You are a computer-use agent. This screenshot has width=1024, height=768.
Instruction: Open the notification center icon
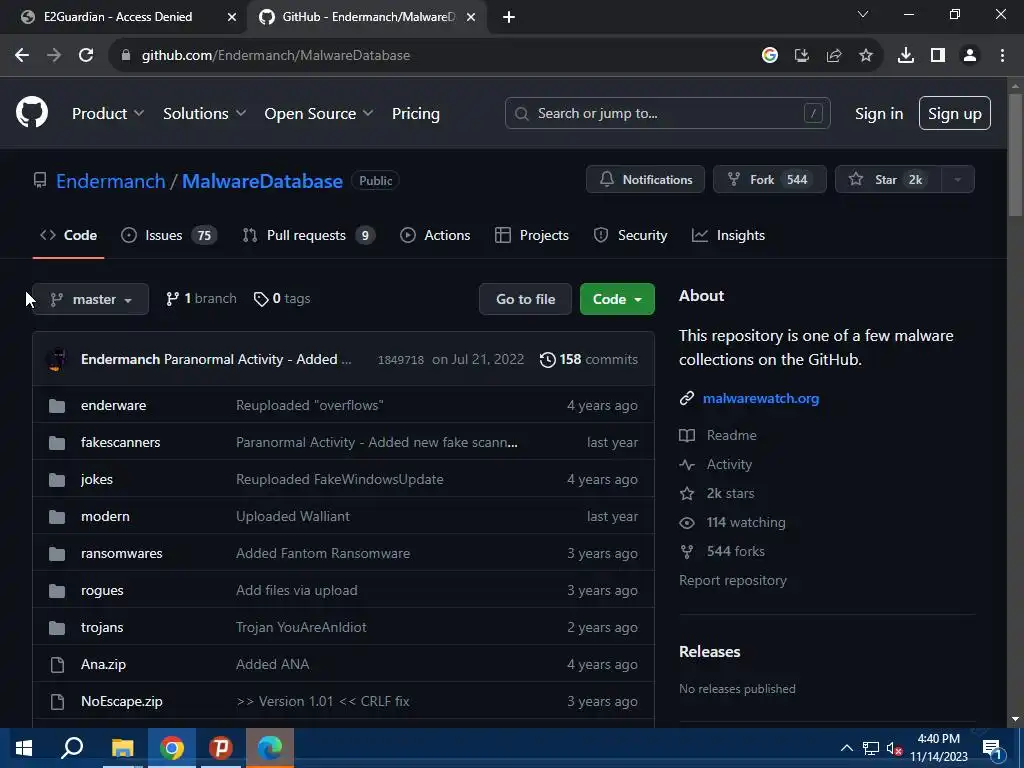(x=993, y=748)
